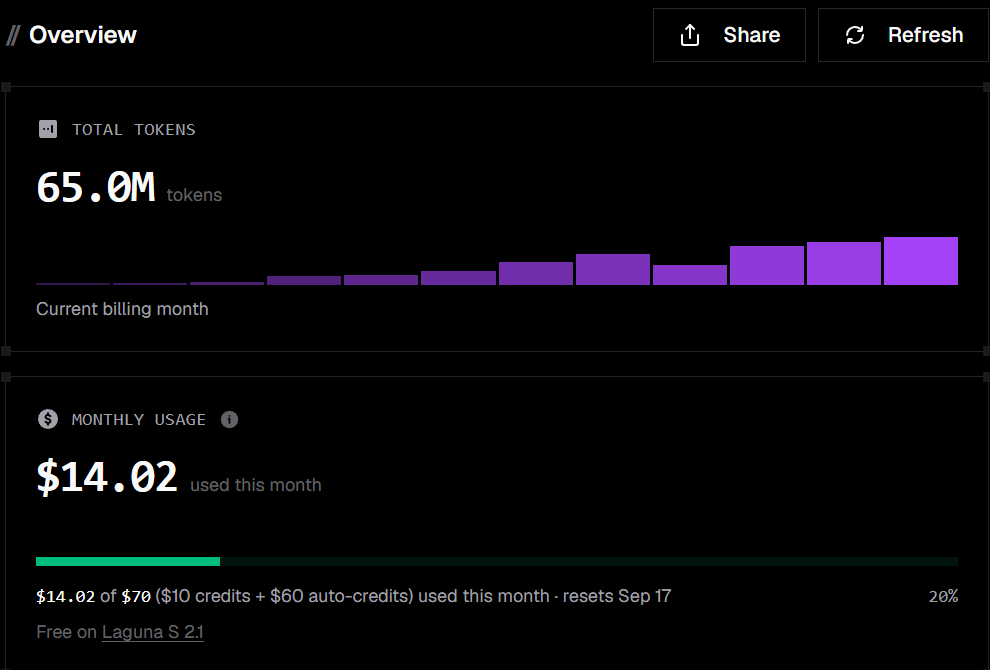Click the share upload arrow icon

[x=690, y=35]
